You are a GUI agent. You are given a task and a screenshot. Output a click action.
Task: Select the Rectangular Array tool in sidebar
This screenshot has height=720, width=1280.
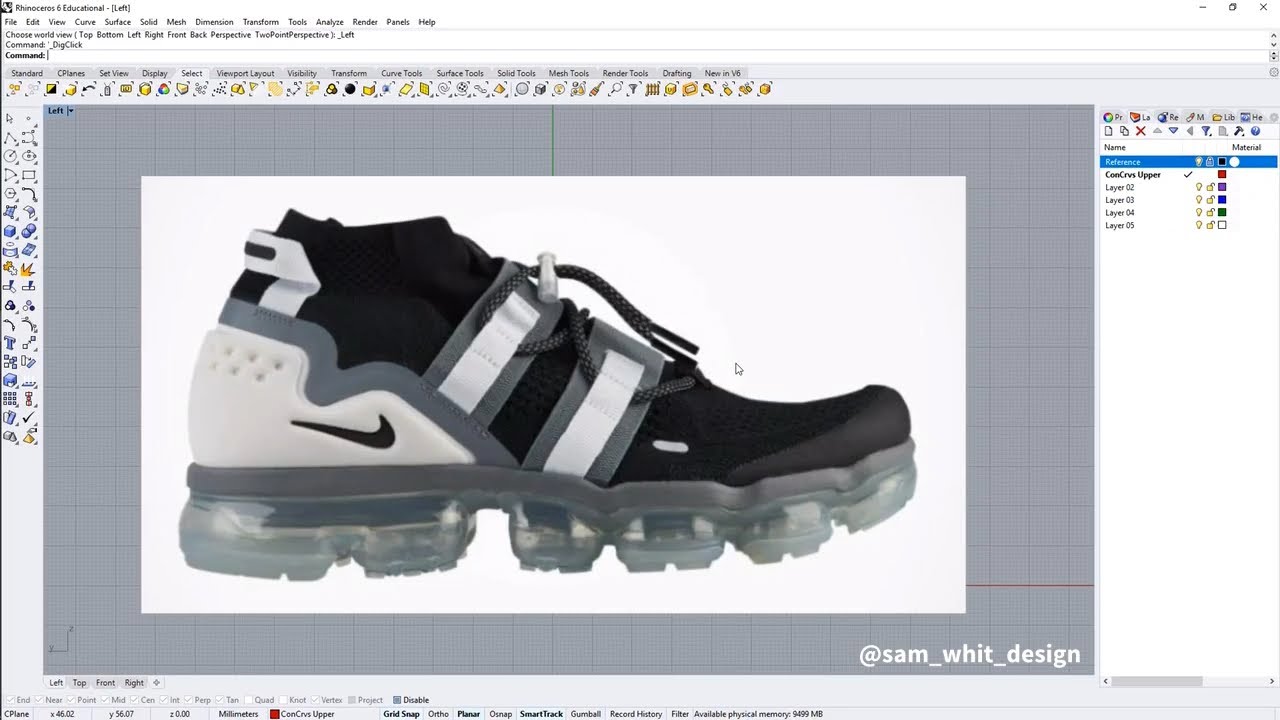tap(10, 399)
